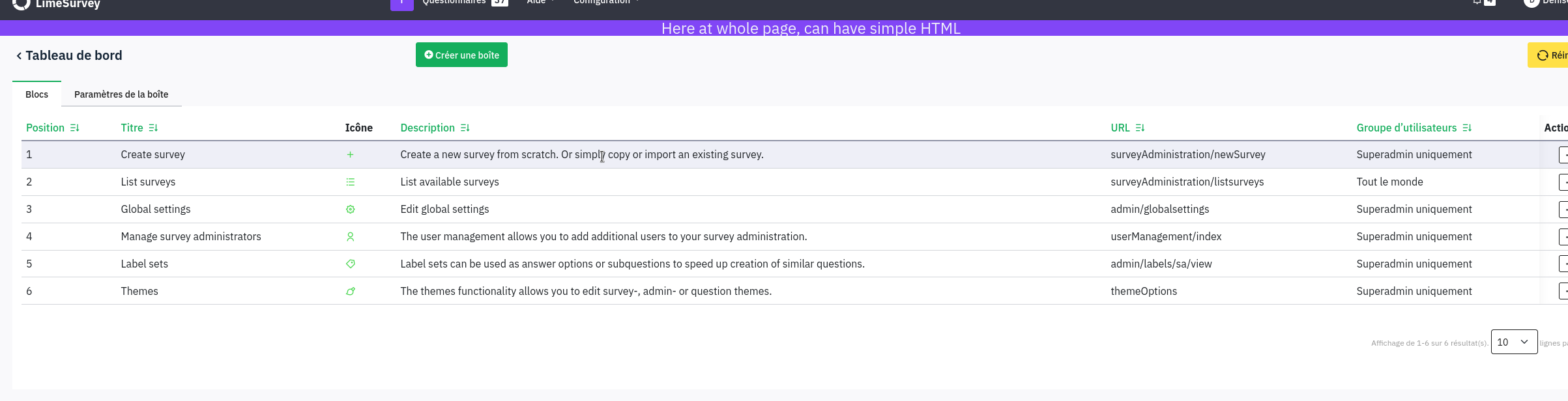Click the user icon for Manage survey administrators
This screenshot has height=401, width=1568.
pyautogui.click(x=350, y=237)
